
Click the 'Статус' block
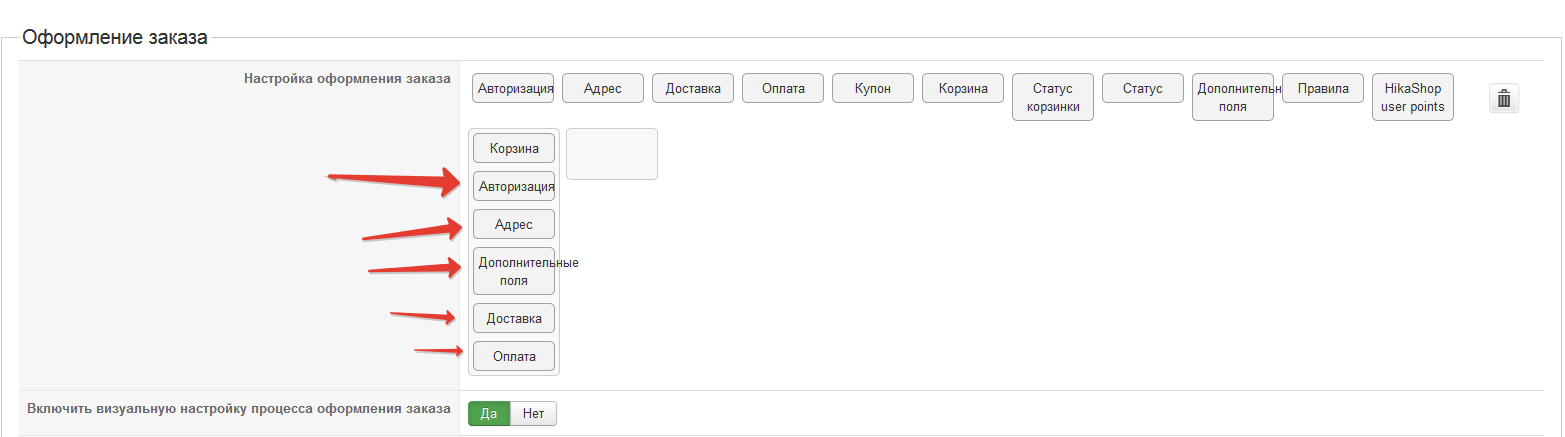click(1143, 88)
